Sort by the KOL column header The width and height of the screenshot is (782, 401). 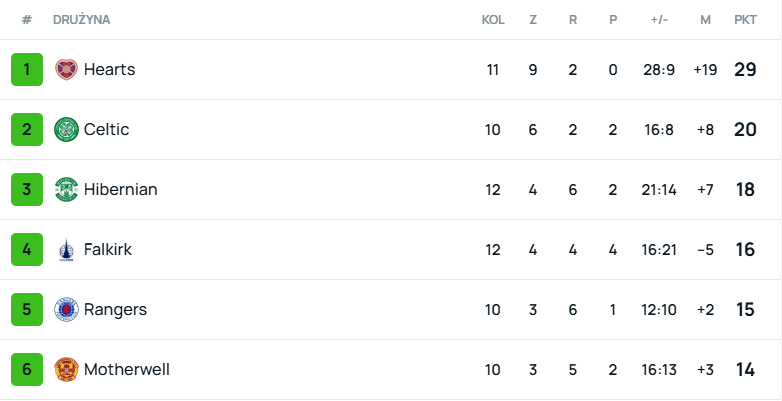point(492,20)
